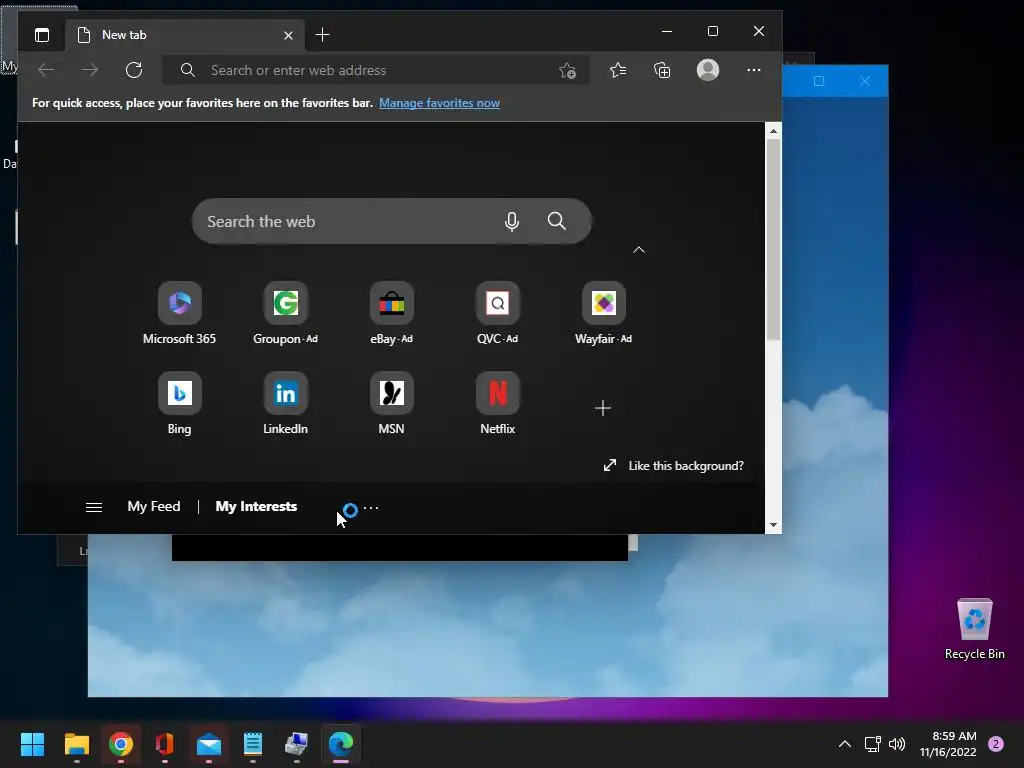This screenshot has height=768, width=1024.
Task: Open a new tab with the plus button
Action: point(322,35)
